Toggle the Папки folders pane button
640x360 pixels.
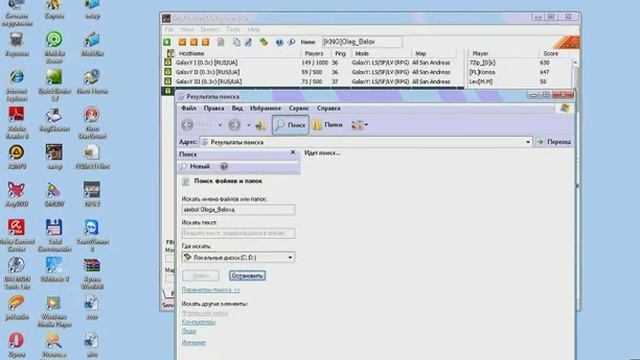coord(328,125)
